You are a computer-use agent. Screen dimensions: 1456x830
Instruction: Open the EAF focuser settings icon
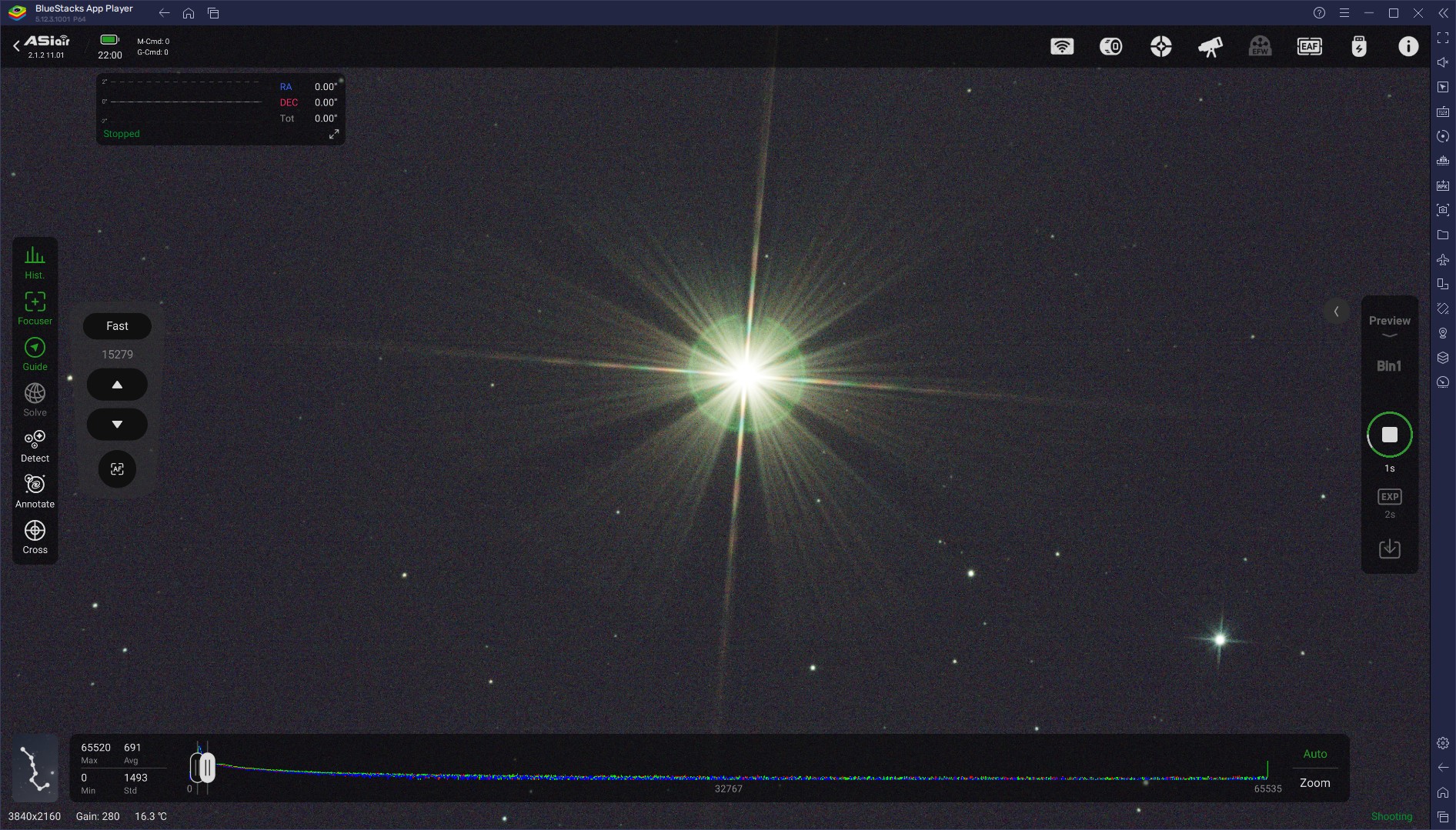click(1310, 47)
